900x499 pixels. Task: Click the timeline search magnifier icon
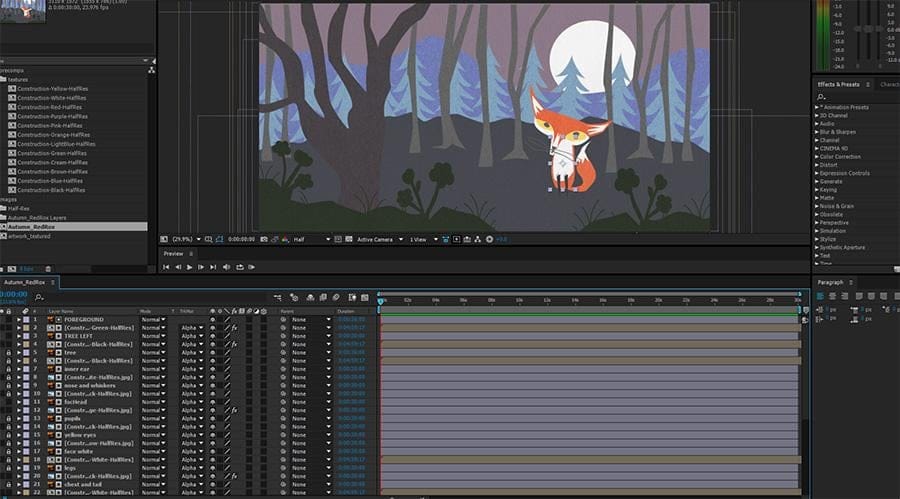tap(38, 297)
